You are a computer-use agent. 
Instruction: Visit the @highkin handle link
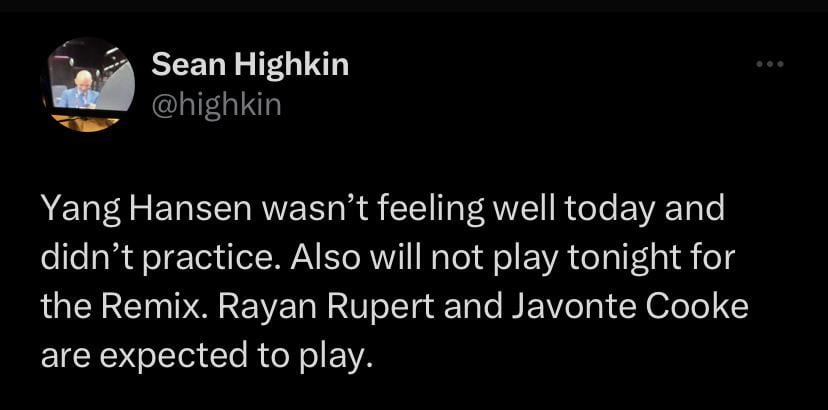(217, 103)
